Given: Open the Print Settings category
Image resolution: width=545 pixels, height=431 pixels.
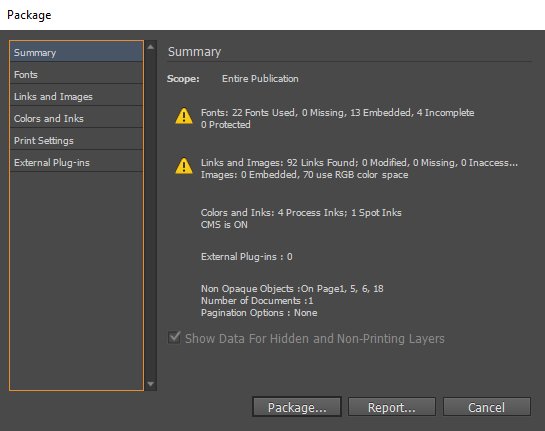Looking at the screenshot, I should 76,140.
